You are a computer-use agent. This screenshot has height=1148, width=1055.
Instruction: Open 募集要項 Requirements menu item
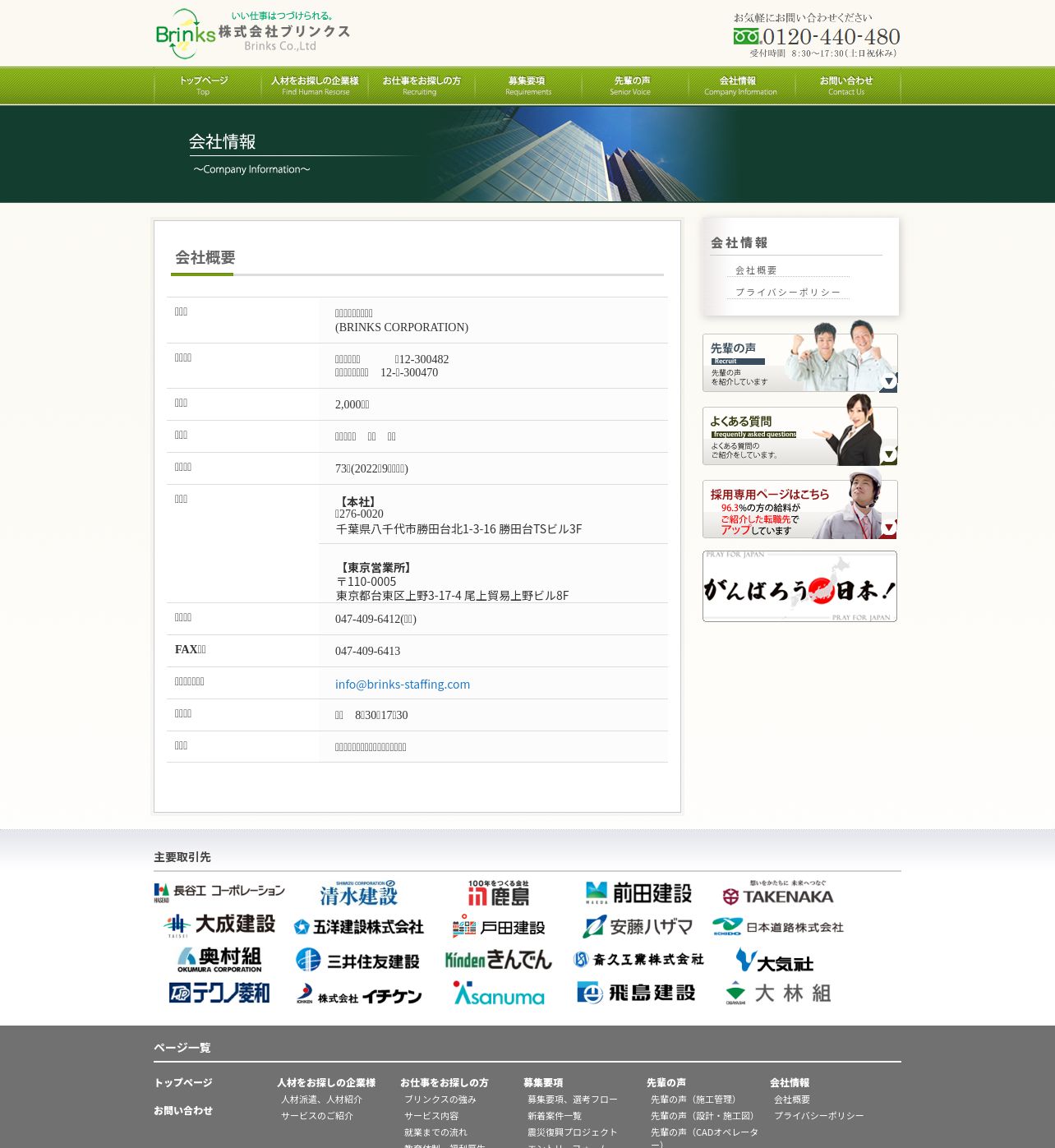527,85
